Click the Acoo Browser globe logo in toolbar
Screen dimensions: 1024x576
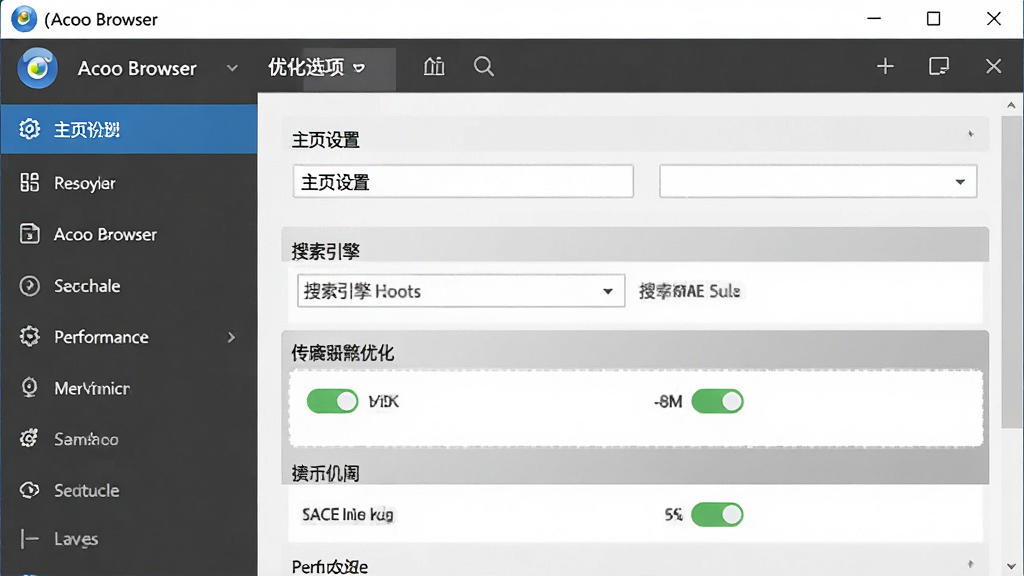click(x=37, y=68)
